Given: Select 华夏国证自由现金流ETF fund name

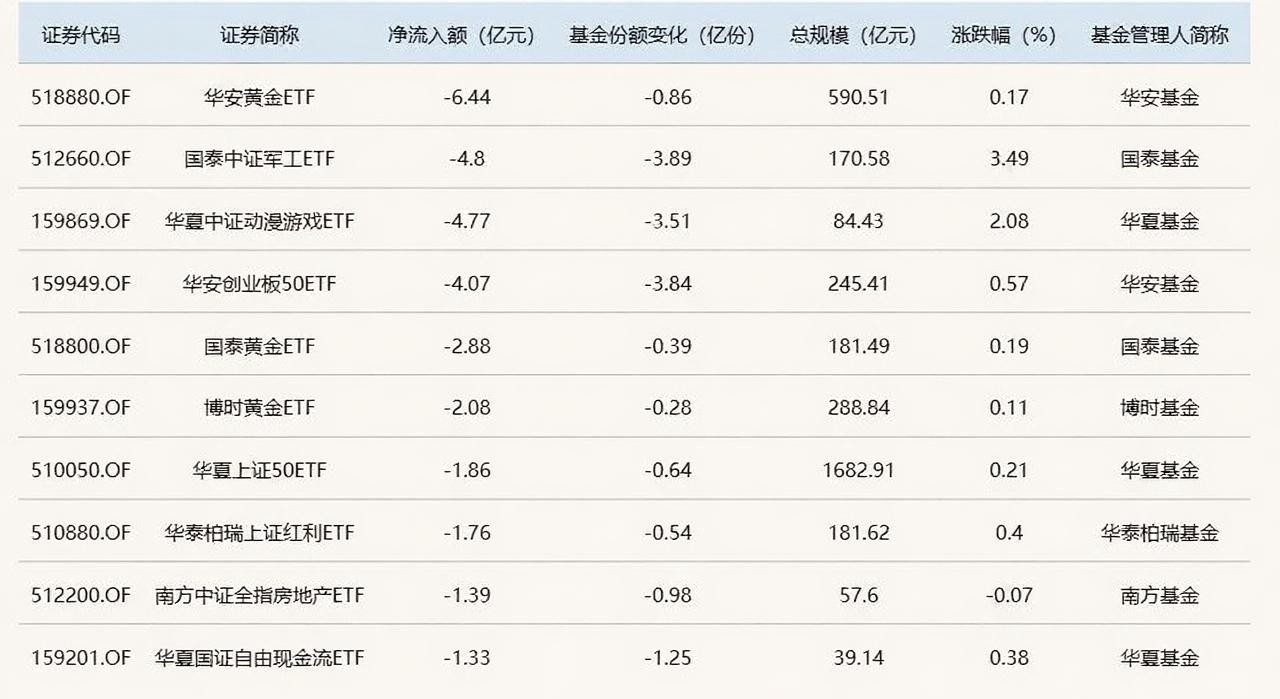Looking at the screenshot, I should tap(259, 657).
